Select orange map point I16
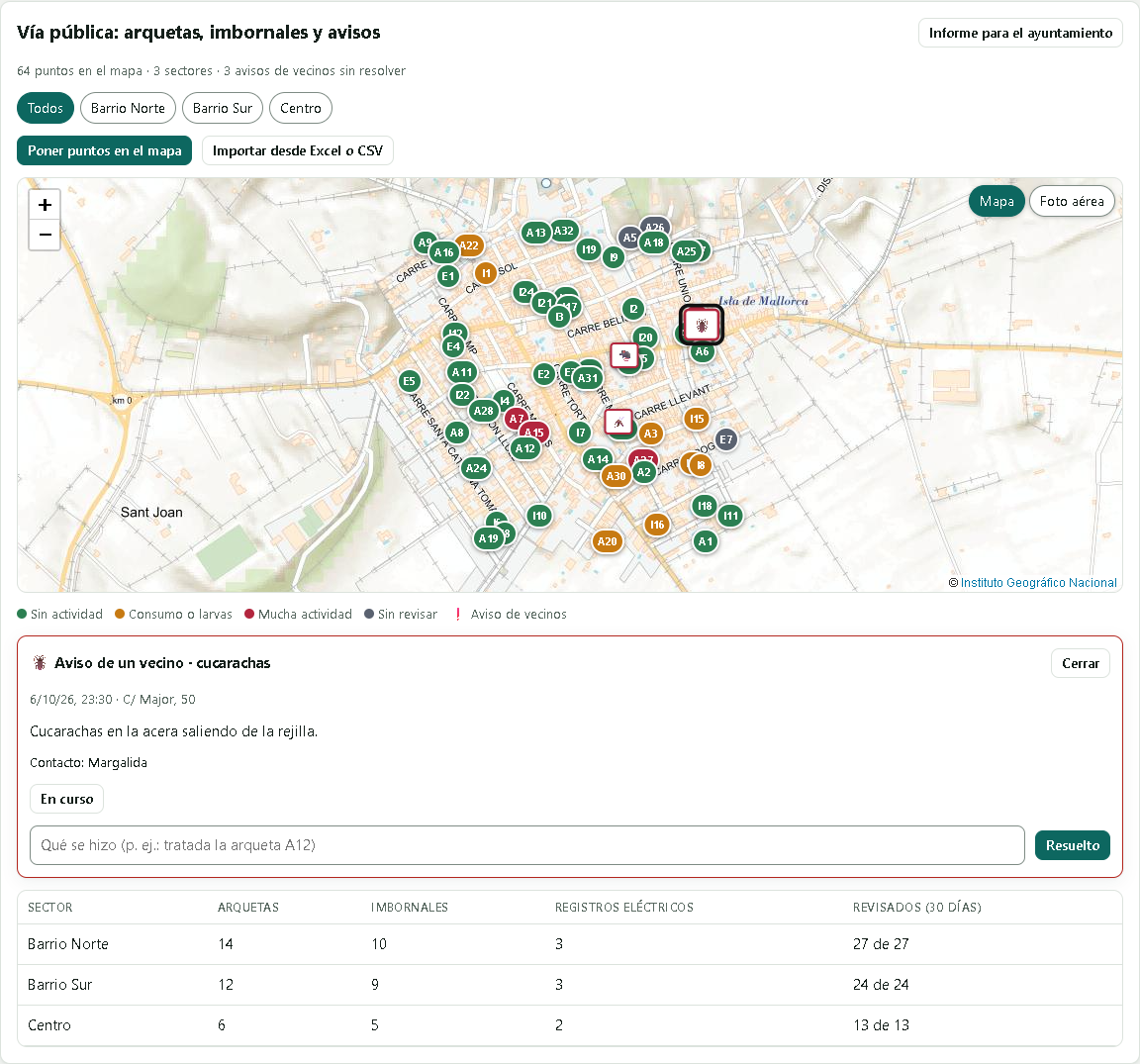Screen dimensions: 1140x1064 click(656, 525)
